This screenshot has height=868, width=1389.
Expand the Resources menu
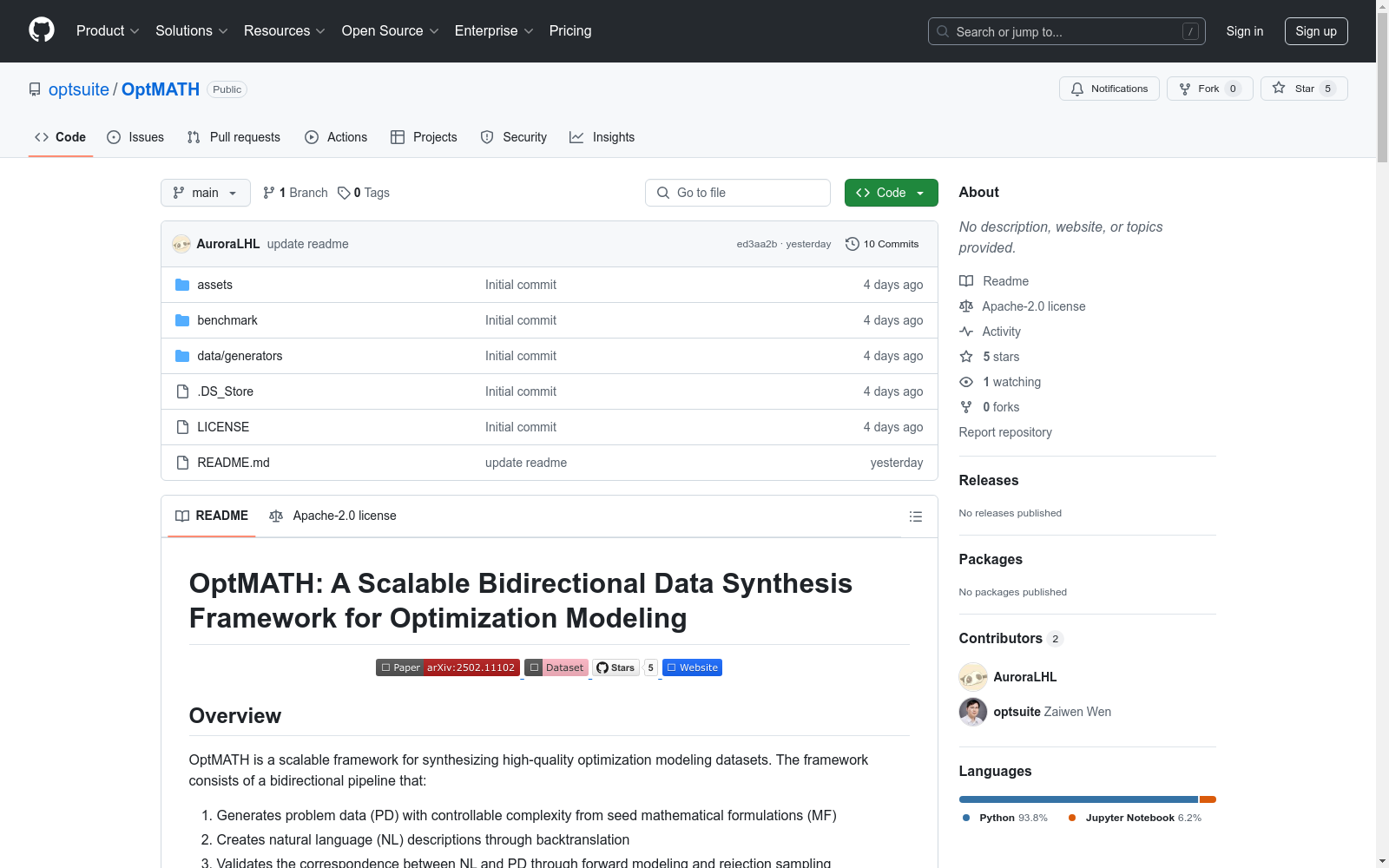point(285,31)
